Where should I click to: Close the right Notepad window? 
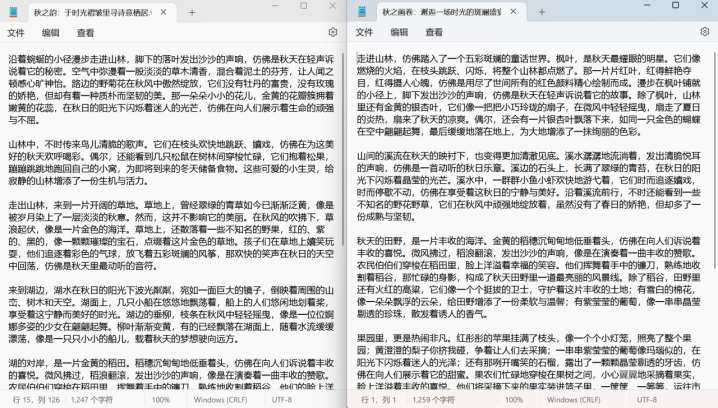point(704,5)
